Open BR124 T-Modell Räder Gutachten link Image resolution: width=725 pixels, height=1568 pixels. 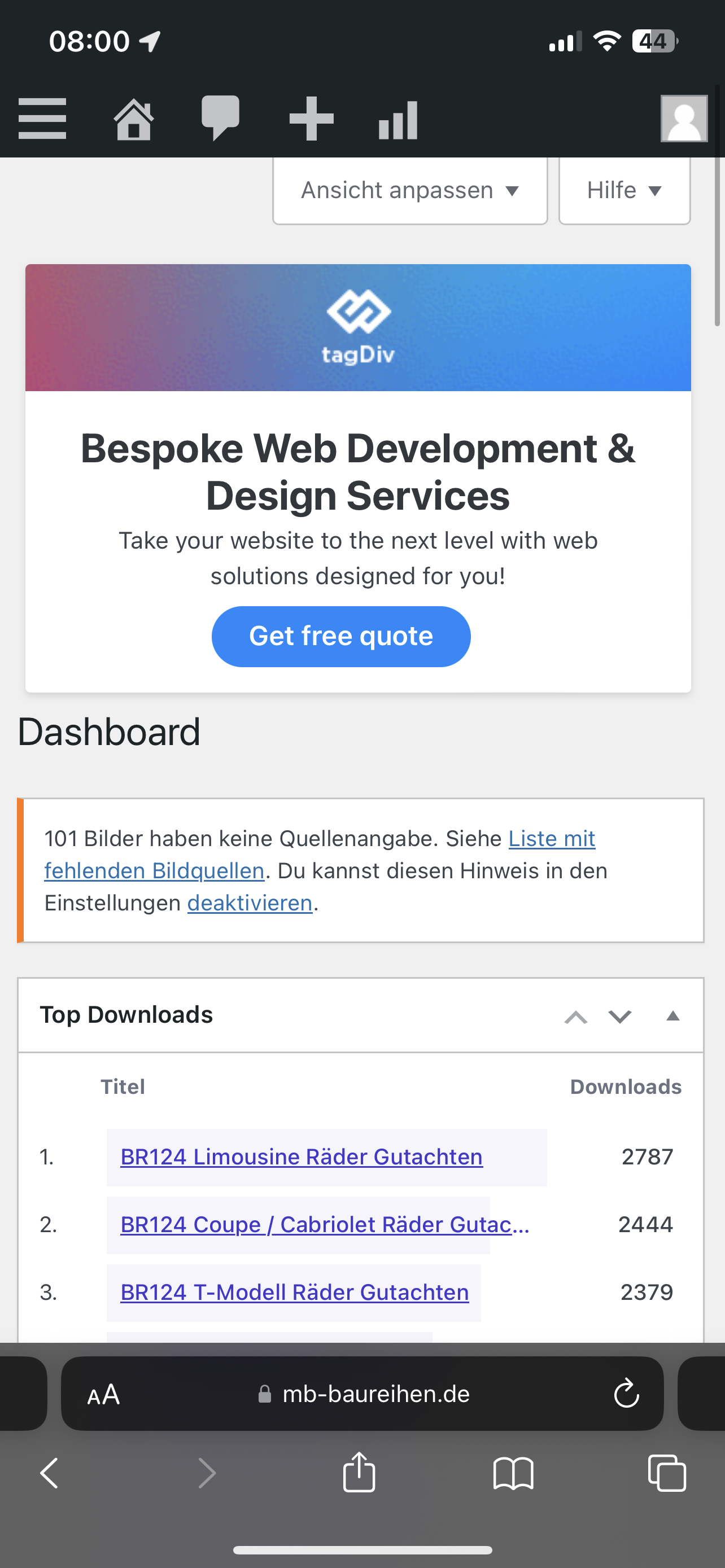[x=295, y=1292]
